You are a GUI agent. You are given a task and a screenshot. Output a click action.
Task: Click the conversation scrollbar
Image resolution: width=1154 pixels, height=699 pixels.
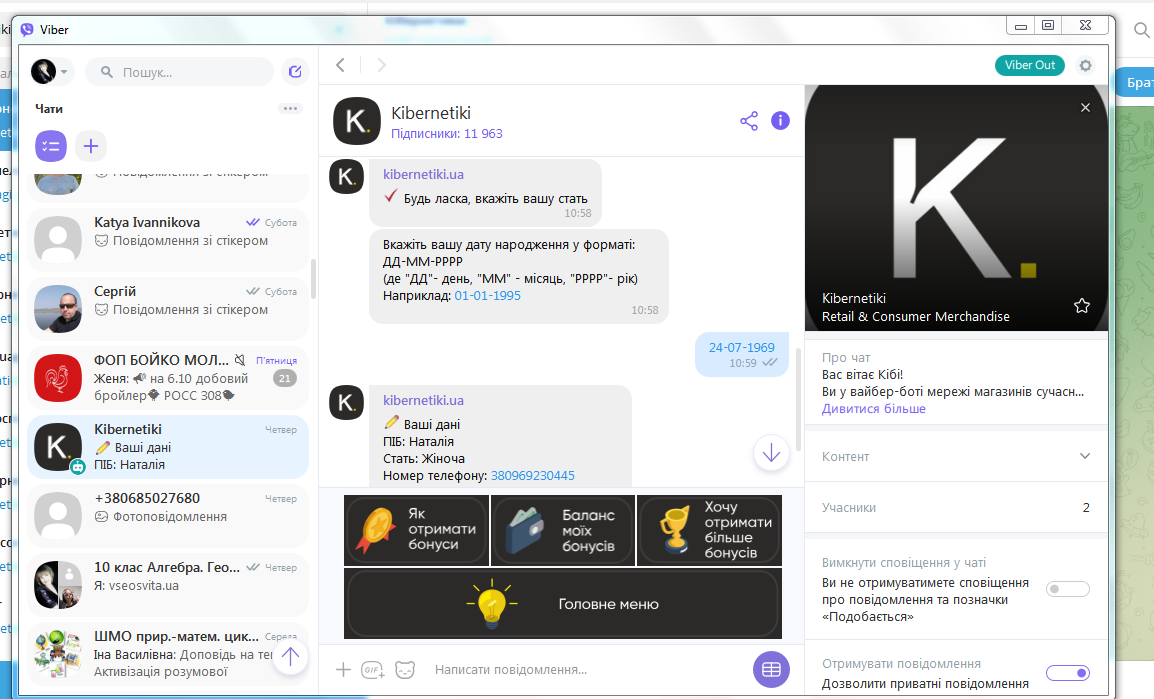799,401
